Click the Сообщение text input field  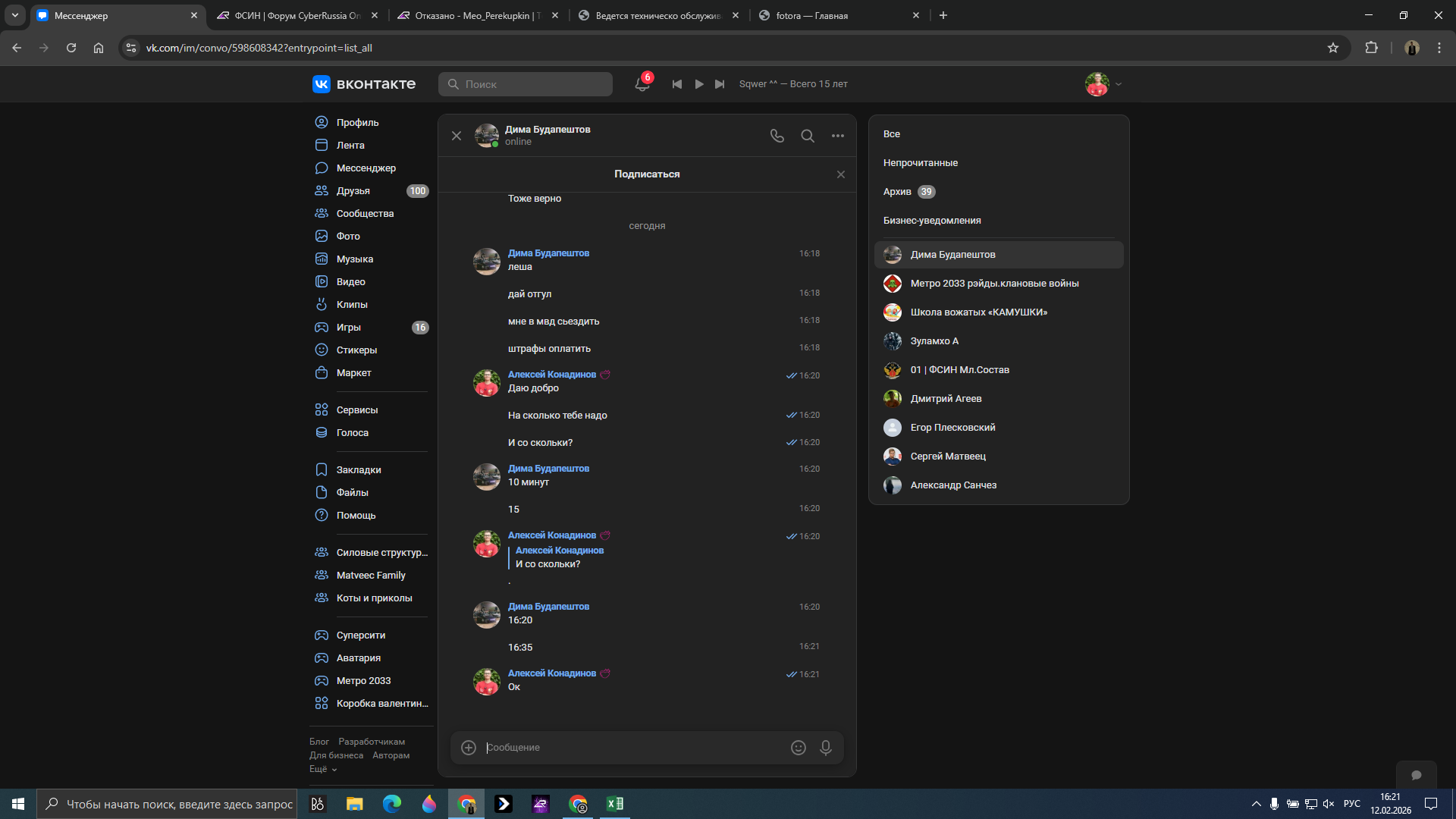633,748
